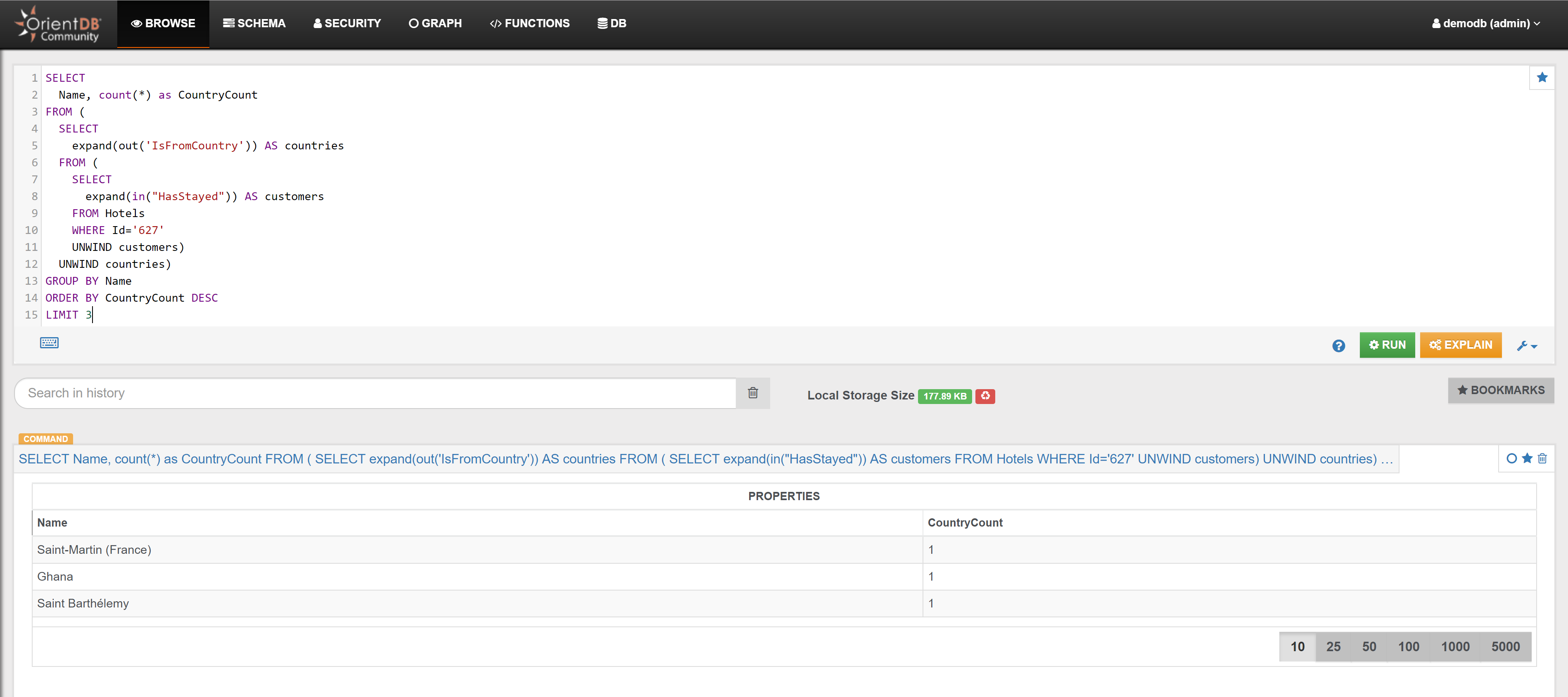Screen dimensions: 1568x697
Task: Run the query with RUN button
Action: (1387, 345)
